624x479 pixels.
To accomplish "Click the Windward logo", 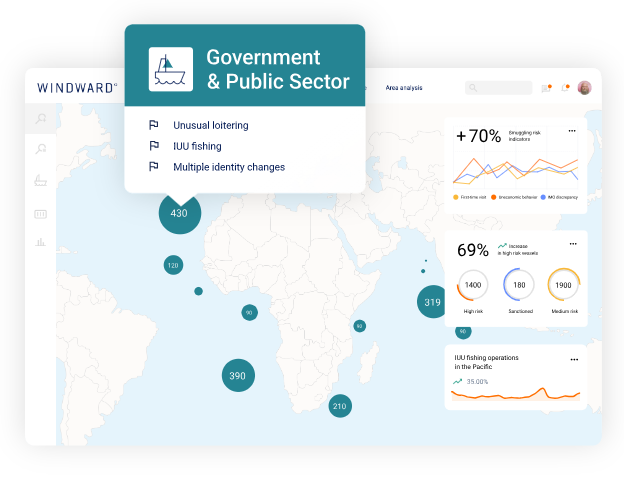I will pyautogui.click(x=77, y=88).
